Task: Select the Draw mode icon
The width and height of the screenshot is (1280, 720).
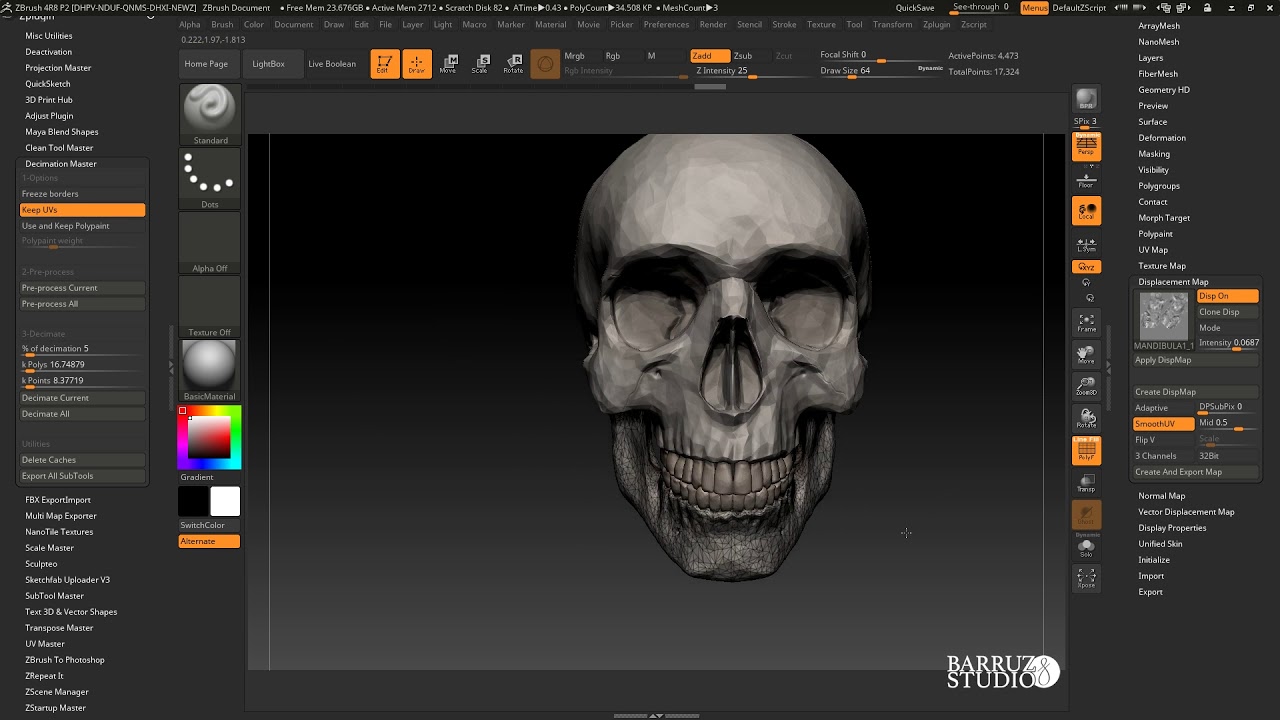Action: [x=417, y=64]
